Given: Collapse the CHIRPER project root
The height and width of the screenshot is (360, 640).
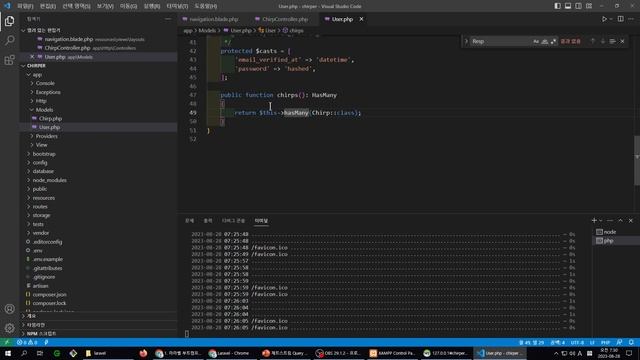Looking at the screenshot, I should [23, 65].
